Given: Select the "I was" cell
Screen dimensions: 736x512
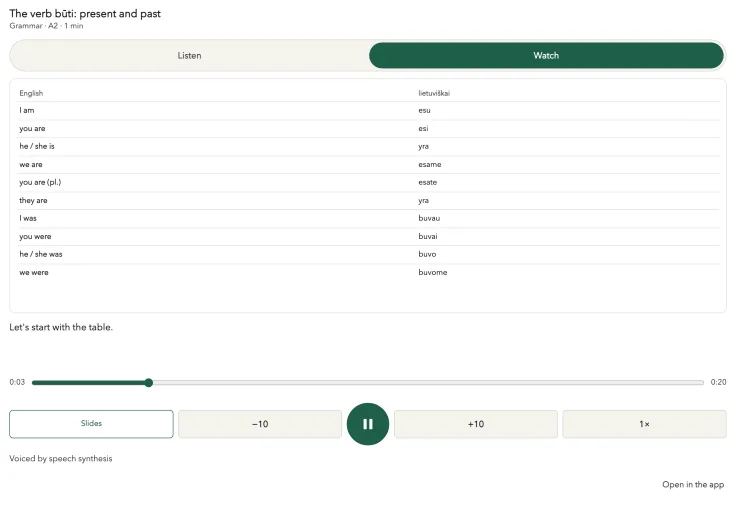Looking at the screenshot, I should 28,218.
